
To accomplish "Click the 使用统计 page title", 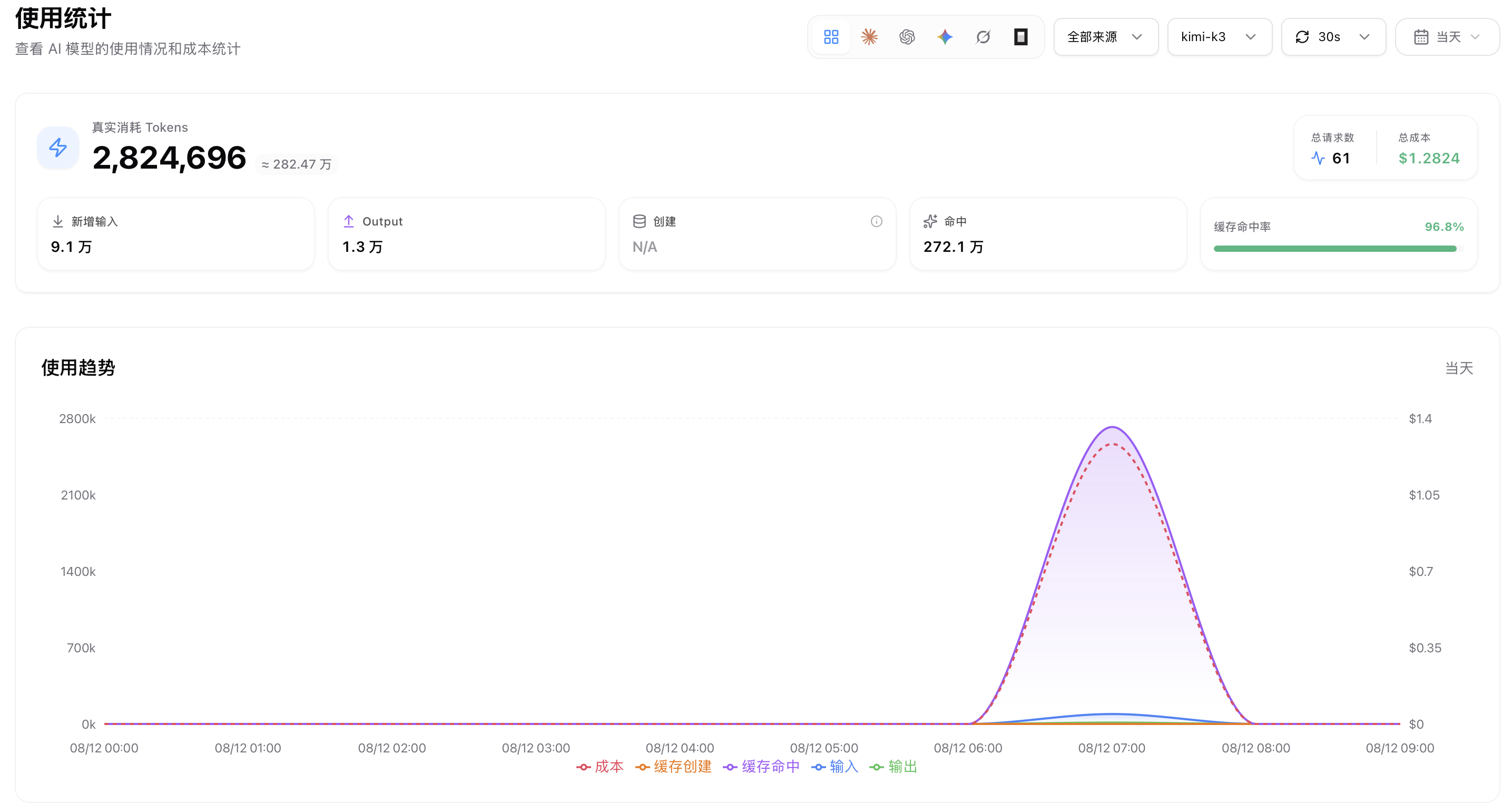I will point(63,18).
